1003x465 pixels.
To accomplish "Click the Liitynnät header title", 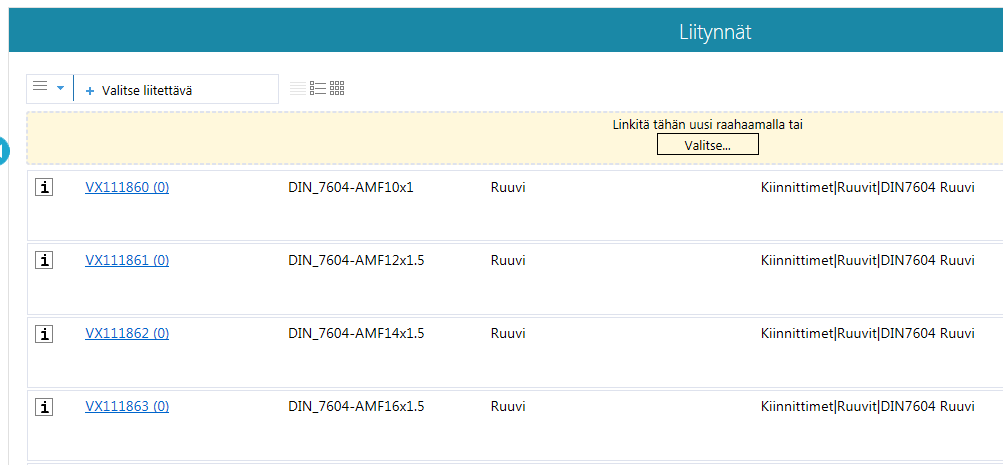I will [714, 33].
